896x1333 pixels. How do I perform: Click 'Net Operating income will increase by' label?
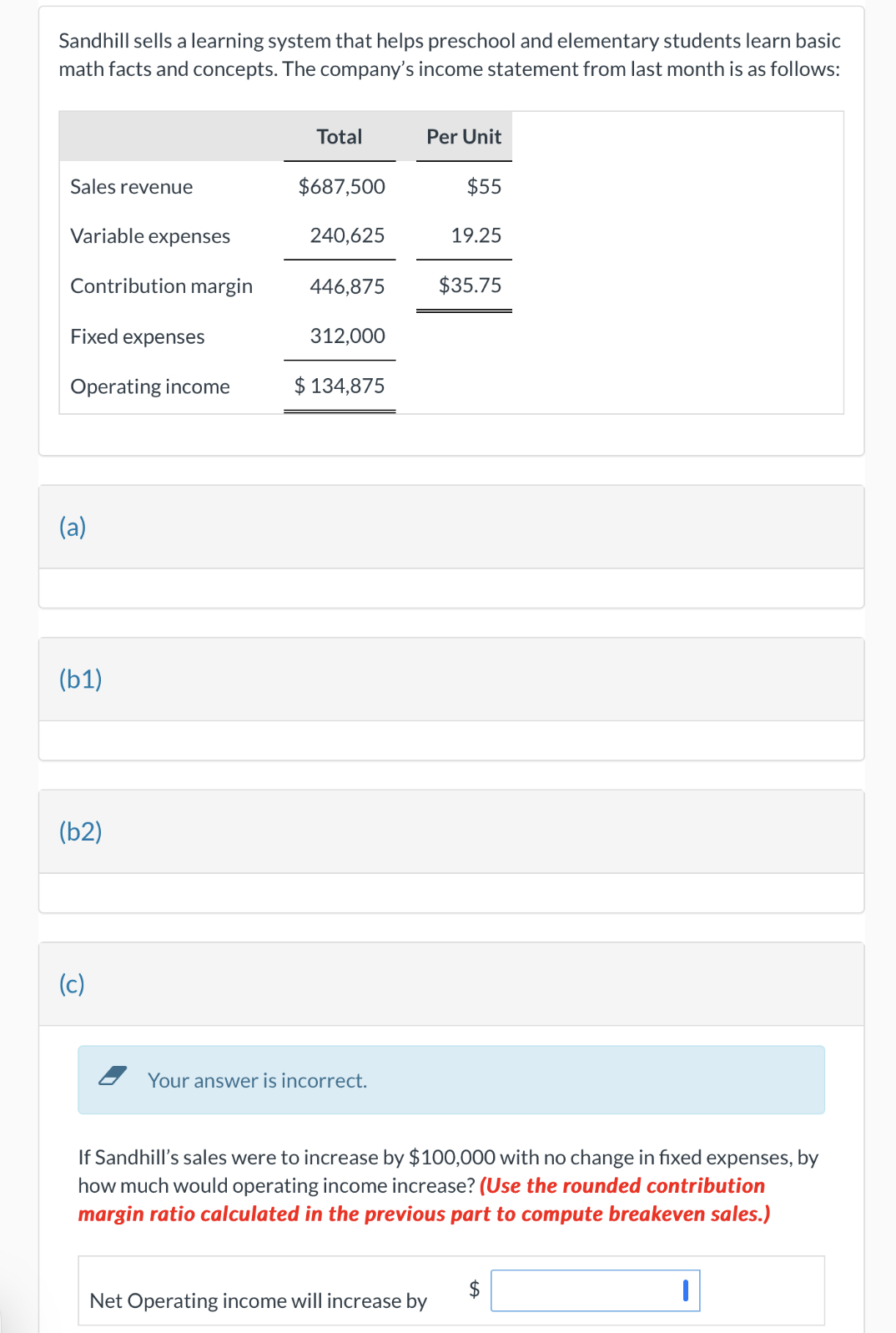click(x=258, y=1300)
